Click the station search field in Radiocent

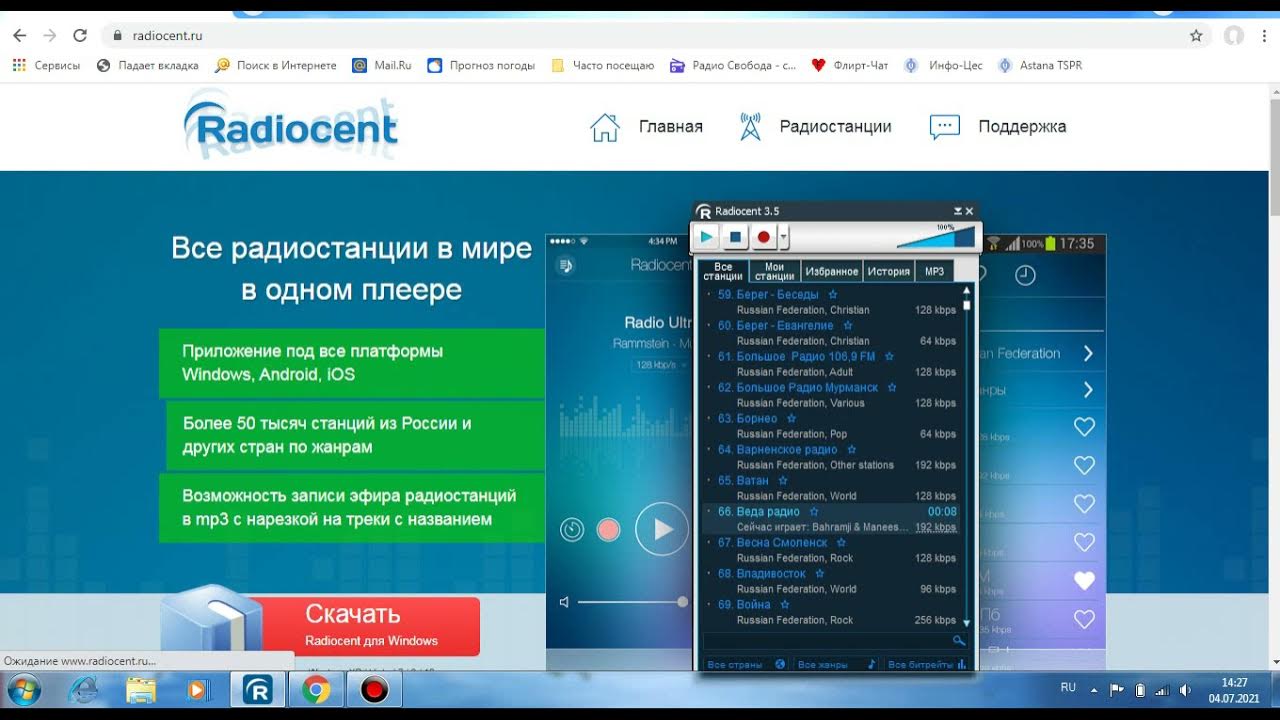[x=826, y=640]
